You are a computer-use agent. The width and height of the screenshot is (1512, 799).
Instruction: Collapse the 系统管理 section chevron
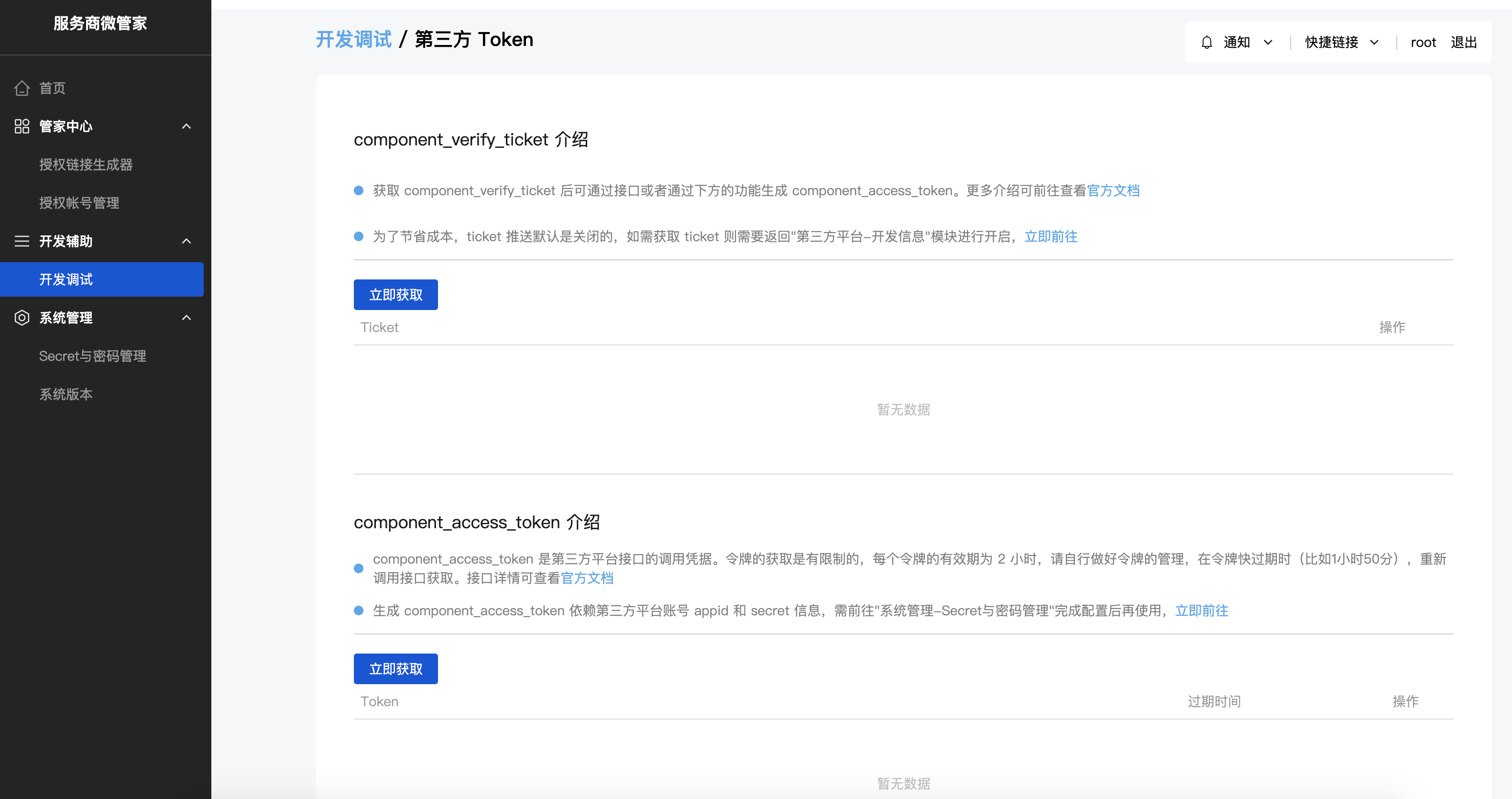pos(186,318)
